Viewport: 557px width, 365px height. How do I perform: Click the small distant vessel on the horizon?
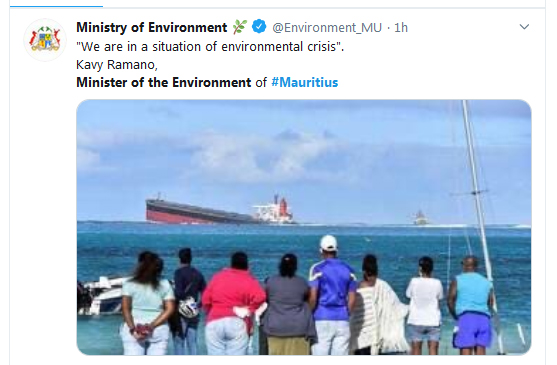(420, 218)
